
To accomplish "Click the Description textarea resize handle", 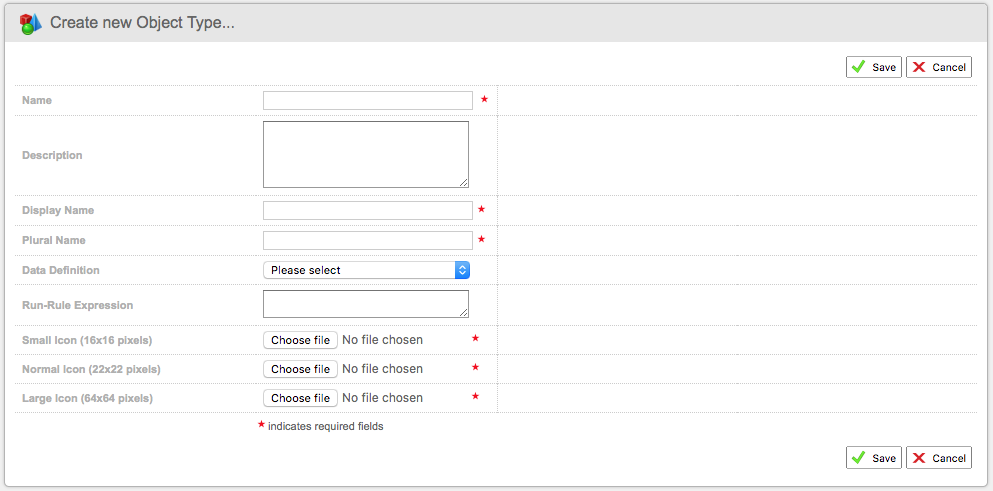I will coord(464,183).
